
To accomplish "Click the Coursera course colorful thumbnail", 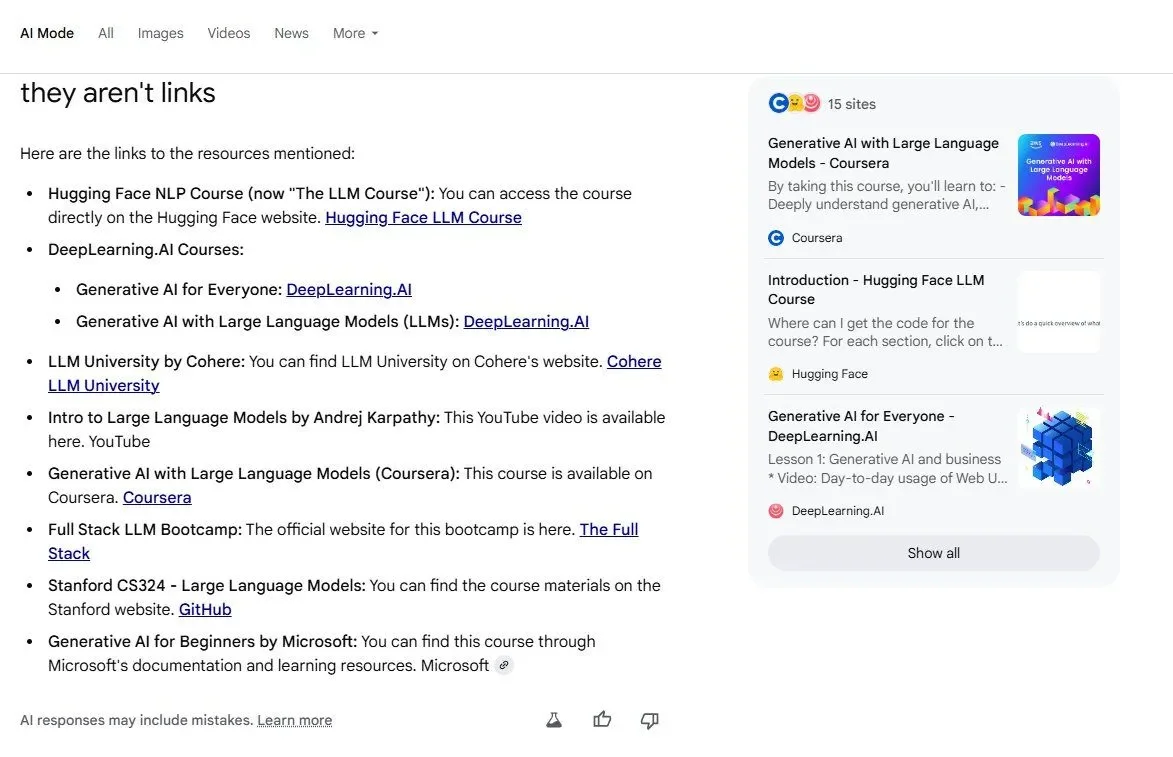I will point(1059,175).
